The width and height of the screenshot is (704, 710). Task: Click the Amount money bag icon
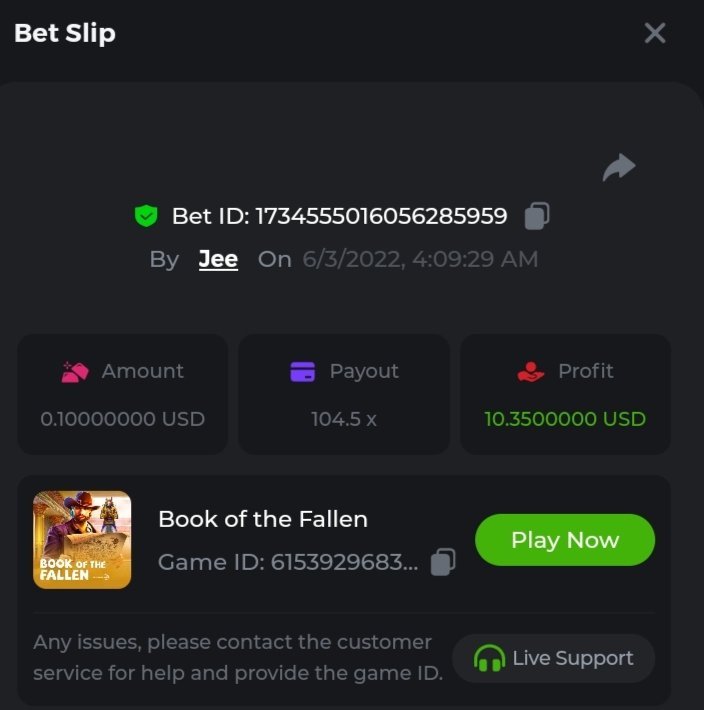tap(75, 372)
